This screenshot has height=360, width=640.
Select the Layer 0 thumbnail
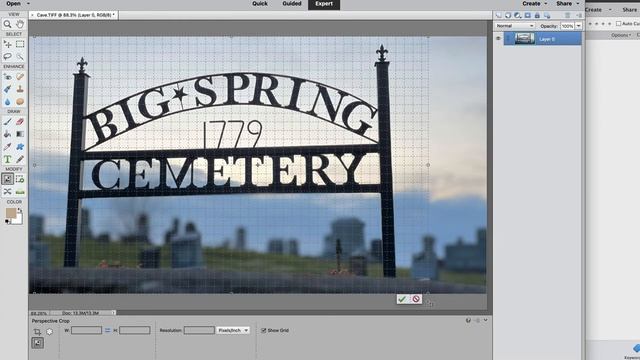524,38
